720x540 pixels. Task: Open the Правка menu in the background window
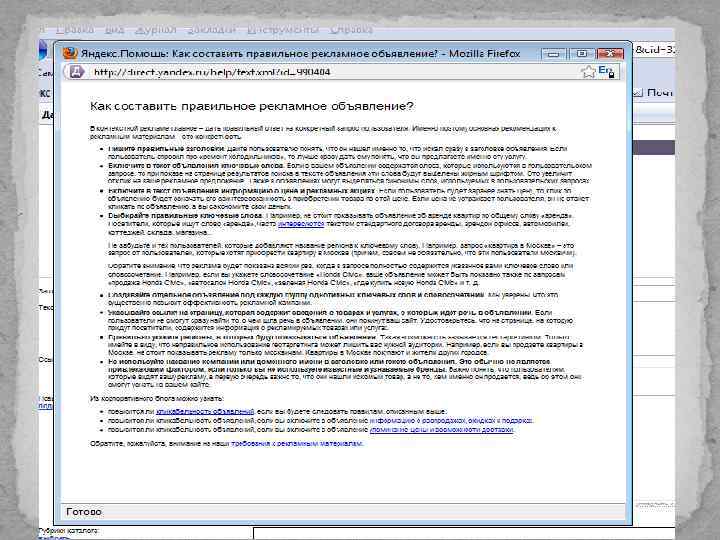point(75,30)
